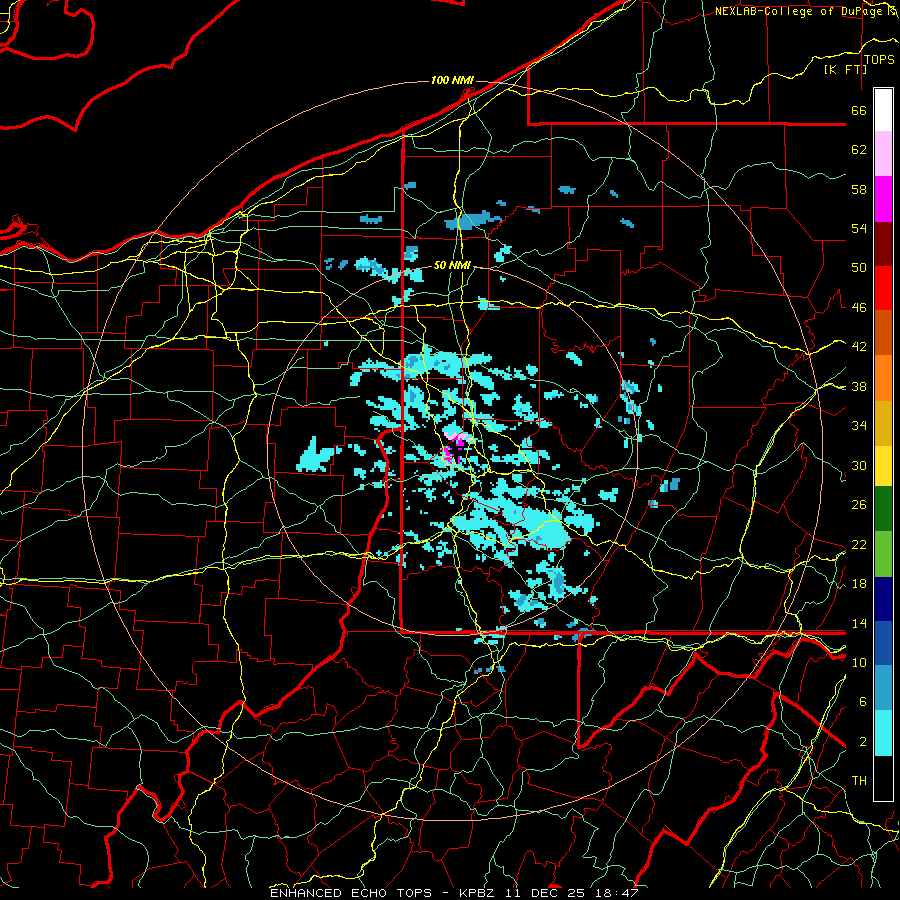Click the 42 legend value

point(859,347)
